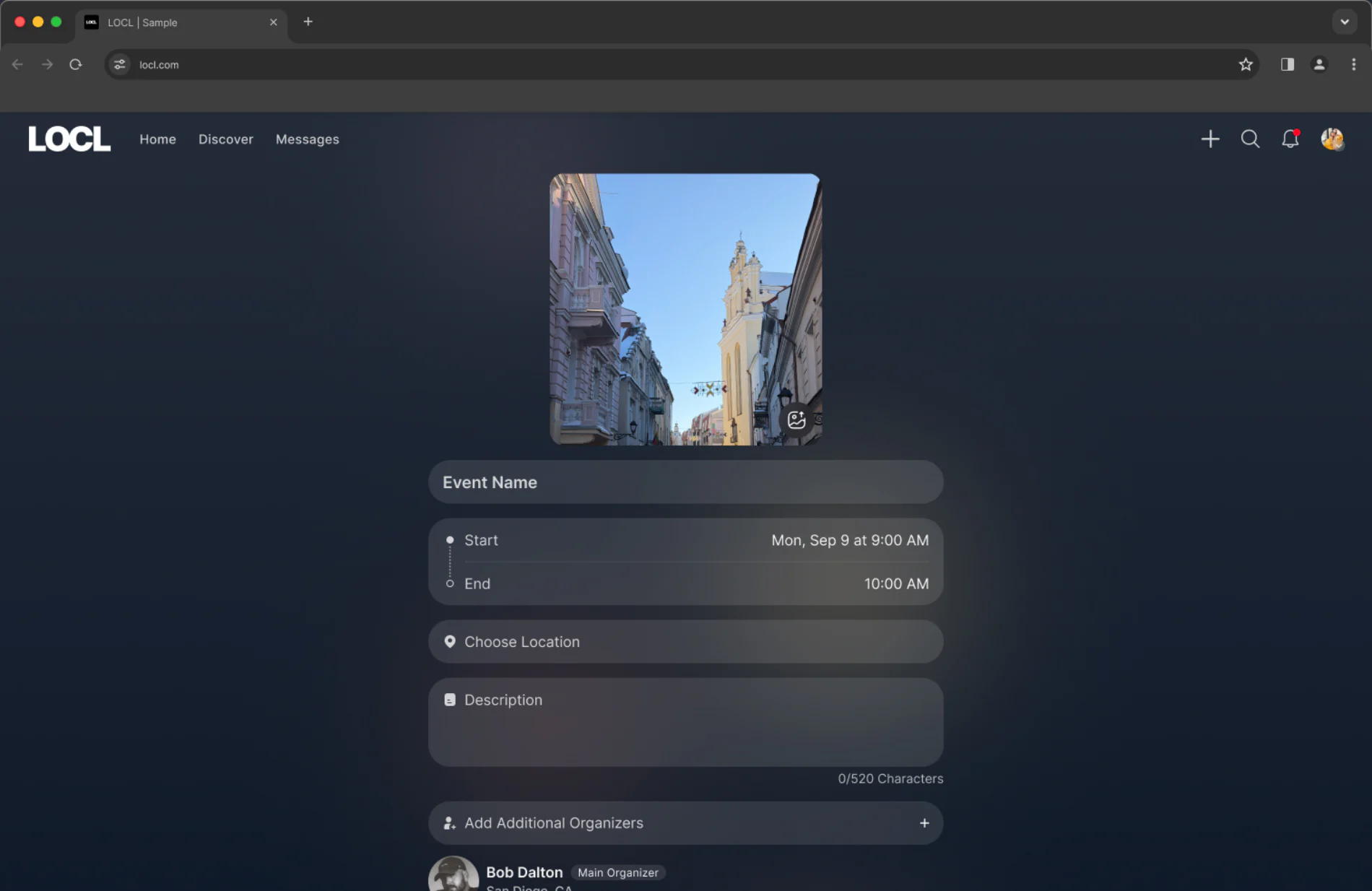Click the Add Additional Organizers row
The width and height of the screenshot is (1372, 891).
(x=686, y=823)
